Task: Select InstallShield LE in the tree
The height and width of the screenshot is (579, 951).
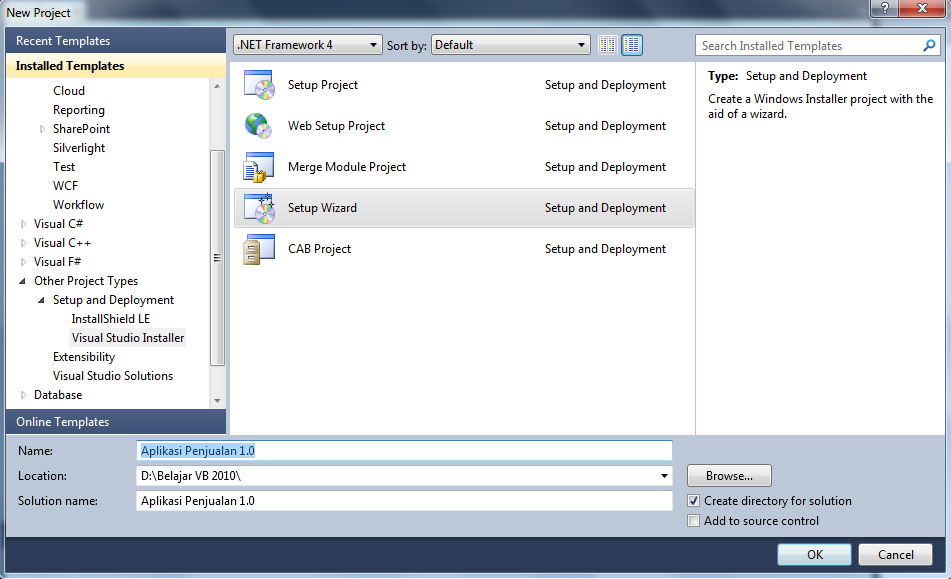Action: click(x=110, y=319)
